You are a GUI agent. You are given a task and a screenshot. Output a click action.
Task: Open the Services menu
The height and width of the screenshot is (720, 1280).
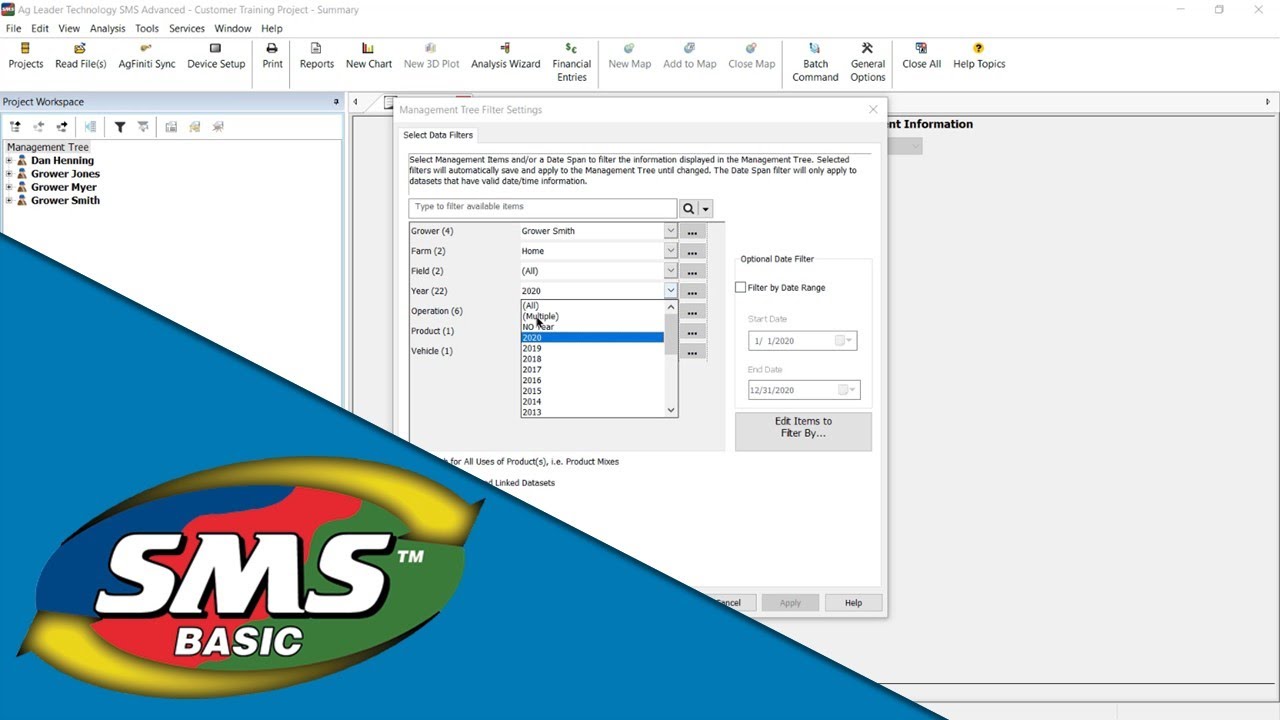pyautogui.click(x=187, y=29)
